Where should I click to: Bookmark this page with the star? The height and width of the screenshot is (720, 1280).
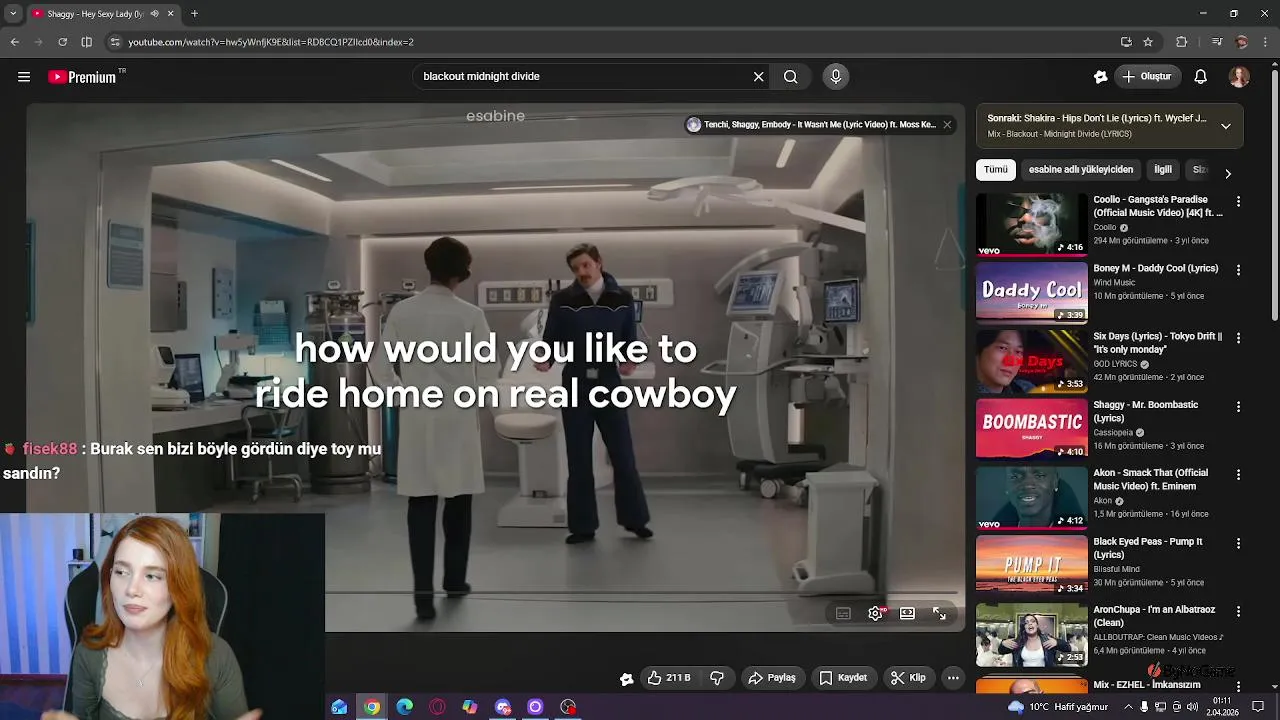tap(1148, 42)
